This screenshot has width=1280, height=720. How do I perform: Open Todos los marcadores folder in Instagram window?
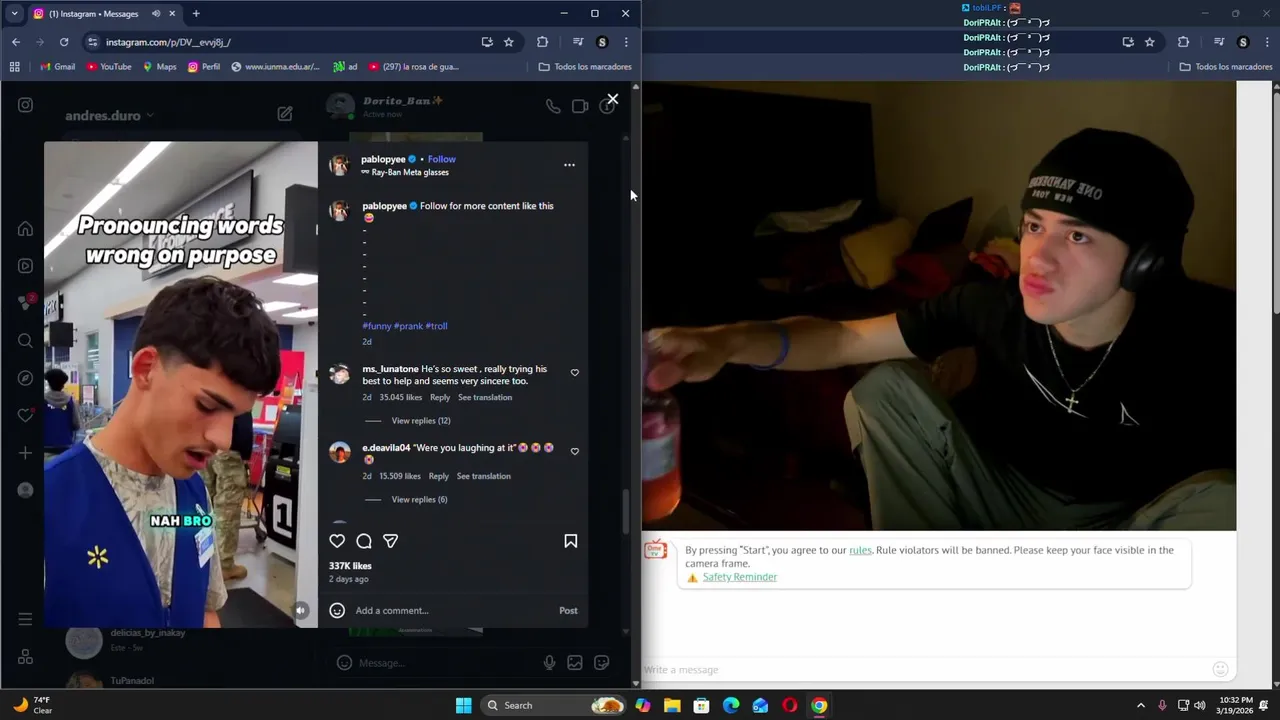585,67
